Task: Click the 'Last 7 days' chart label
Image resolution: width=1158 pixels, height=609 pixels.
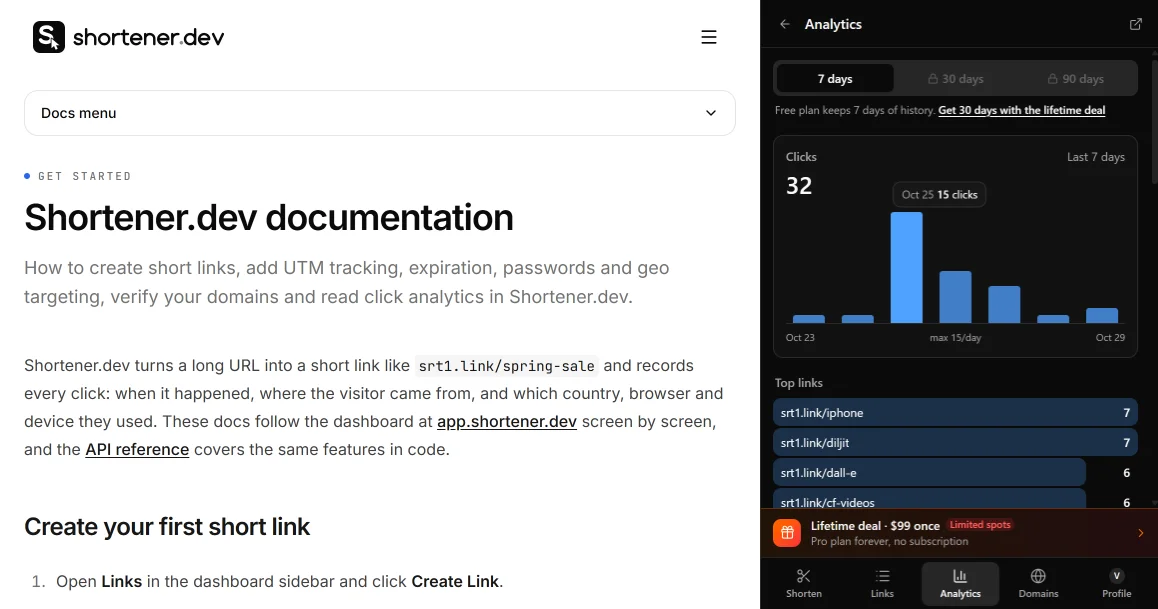Action: [x=1096, y=156]
